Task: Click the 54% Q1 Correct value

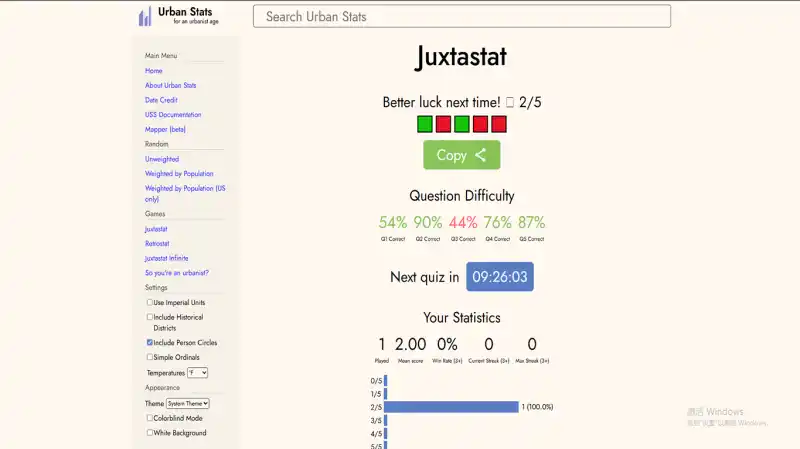Action: coord(393,222)
